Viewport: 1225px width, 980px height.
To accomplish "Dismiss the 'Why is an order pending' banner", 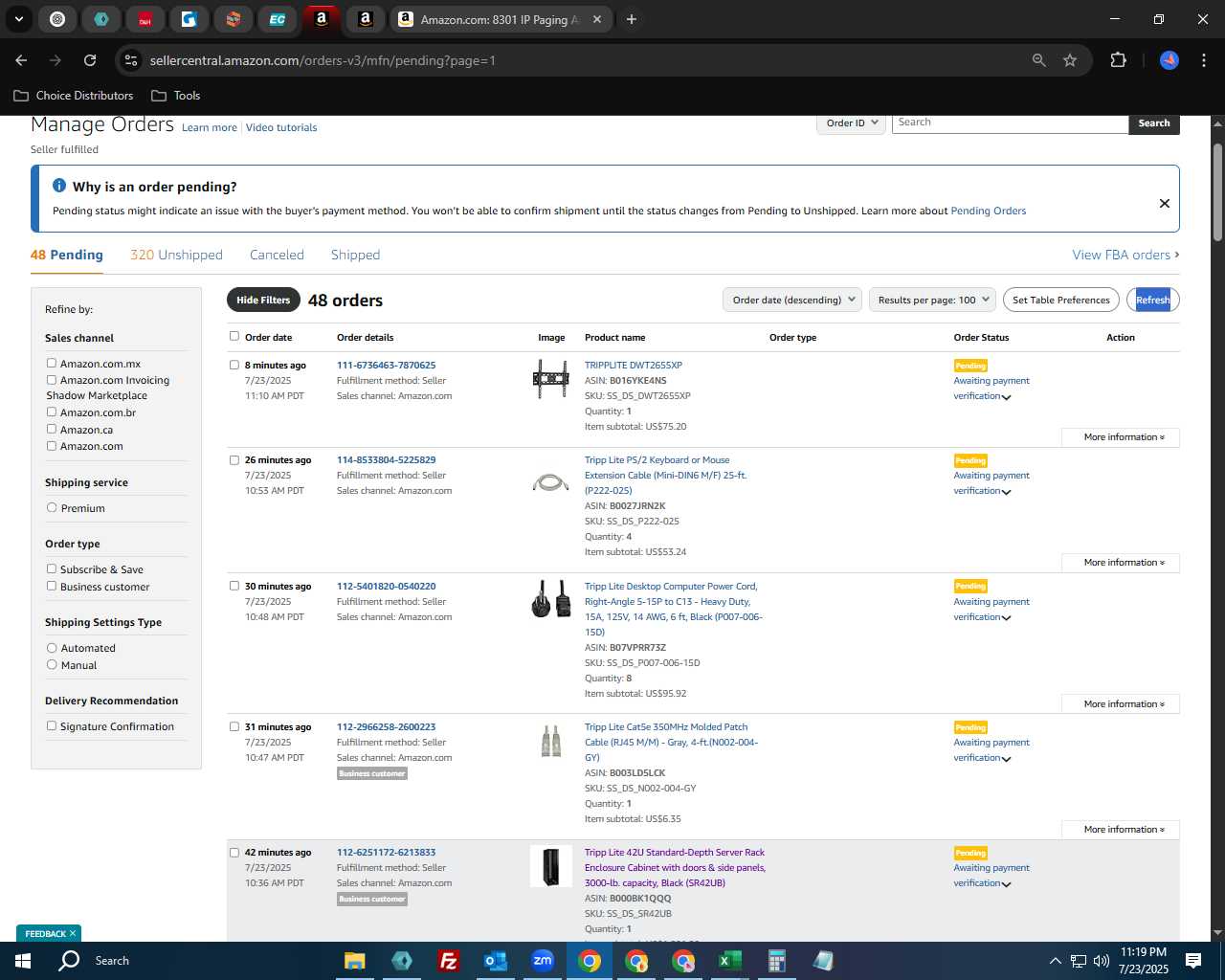I will 1165,203.
